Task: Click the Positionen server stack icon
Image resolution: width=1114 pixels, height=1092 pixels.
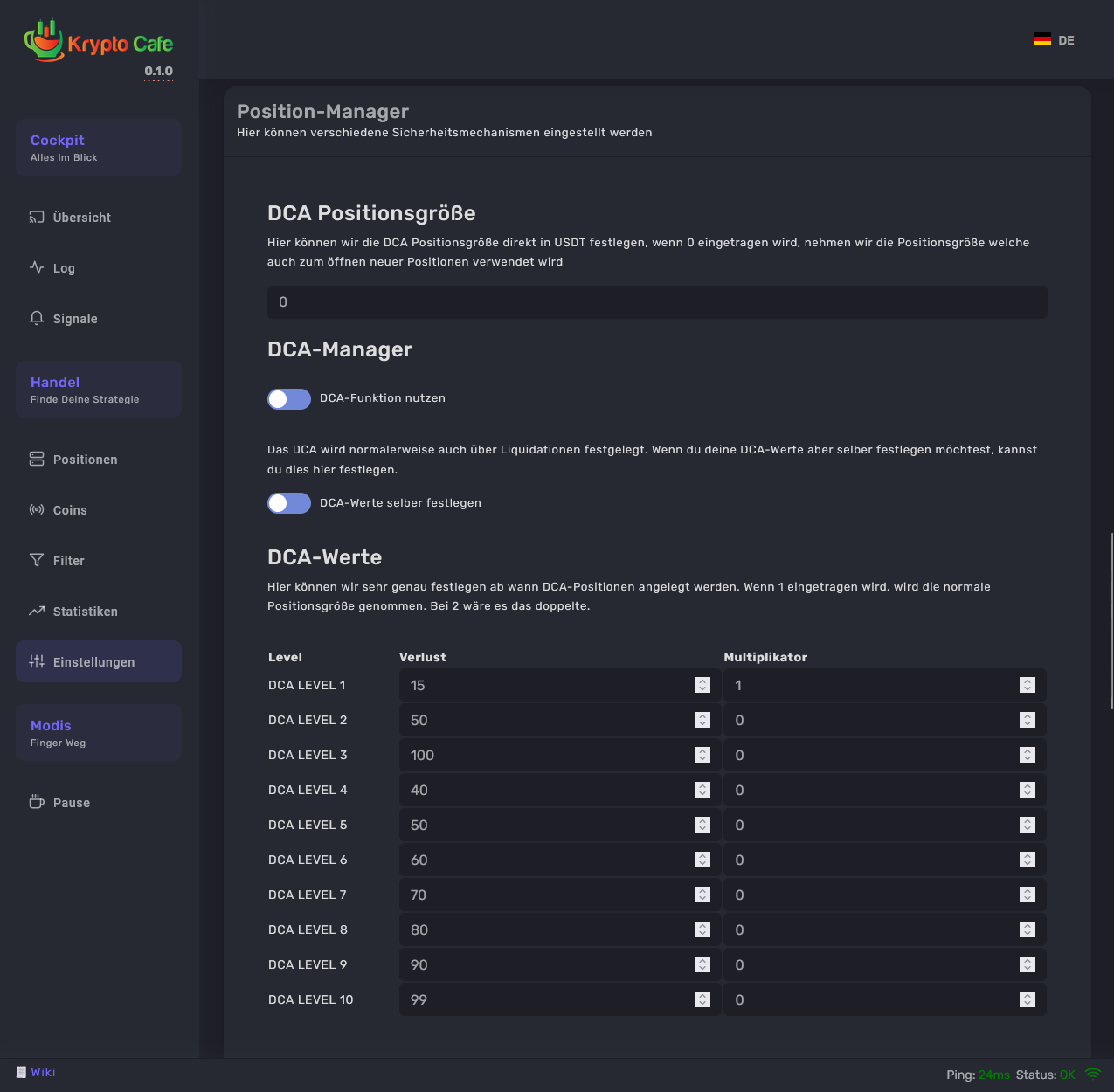Action: click(37, 459)
